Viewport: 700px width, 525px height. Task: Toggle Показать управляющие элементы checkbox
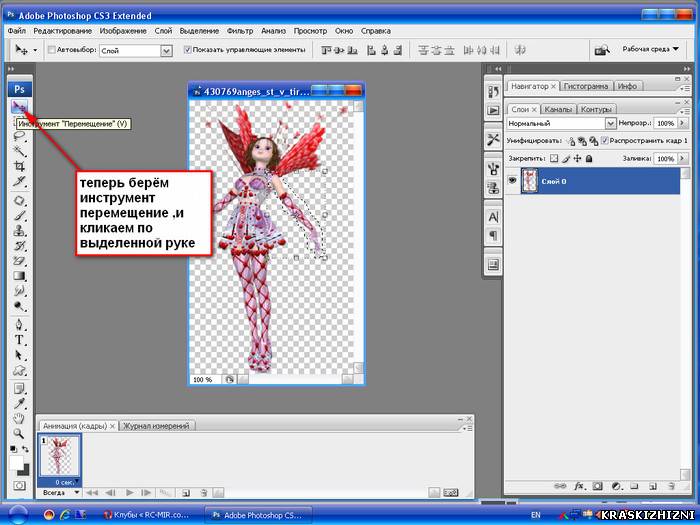tap(188, 50)
